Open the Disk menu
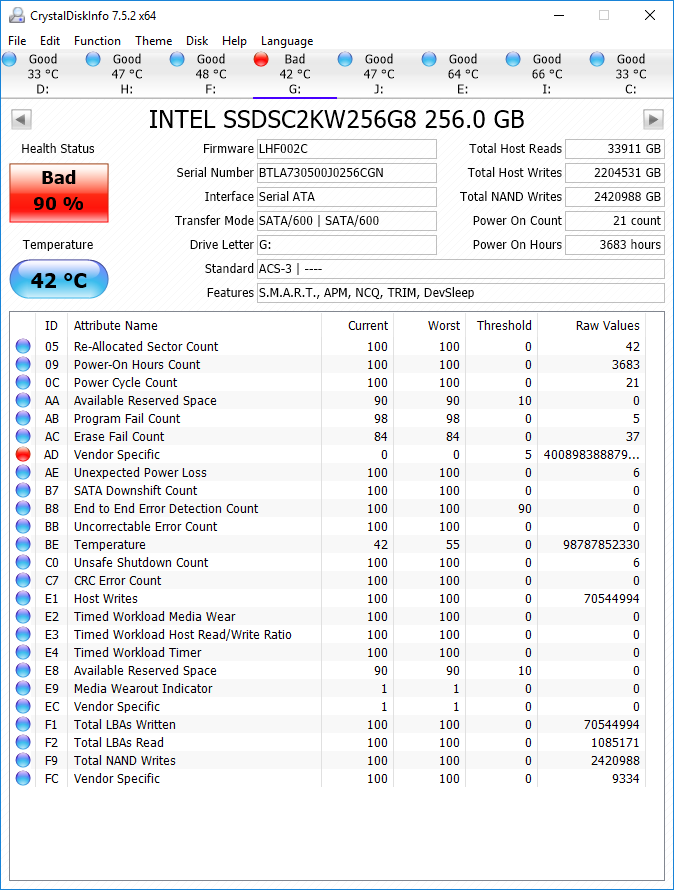Viewport: 674px width, 890px height. coord(197,41)
